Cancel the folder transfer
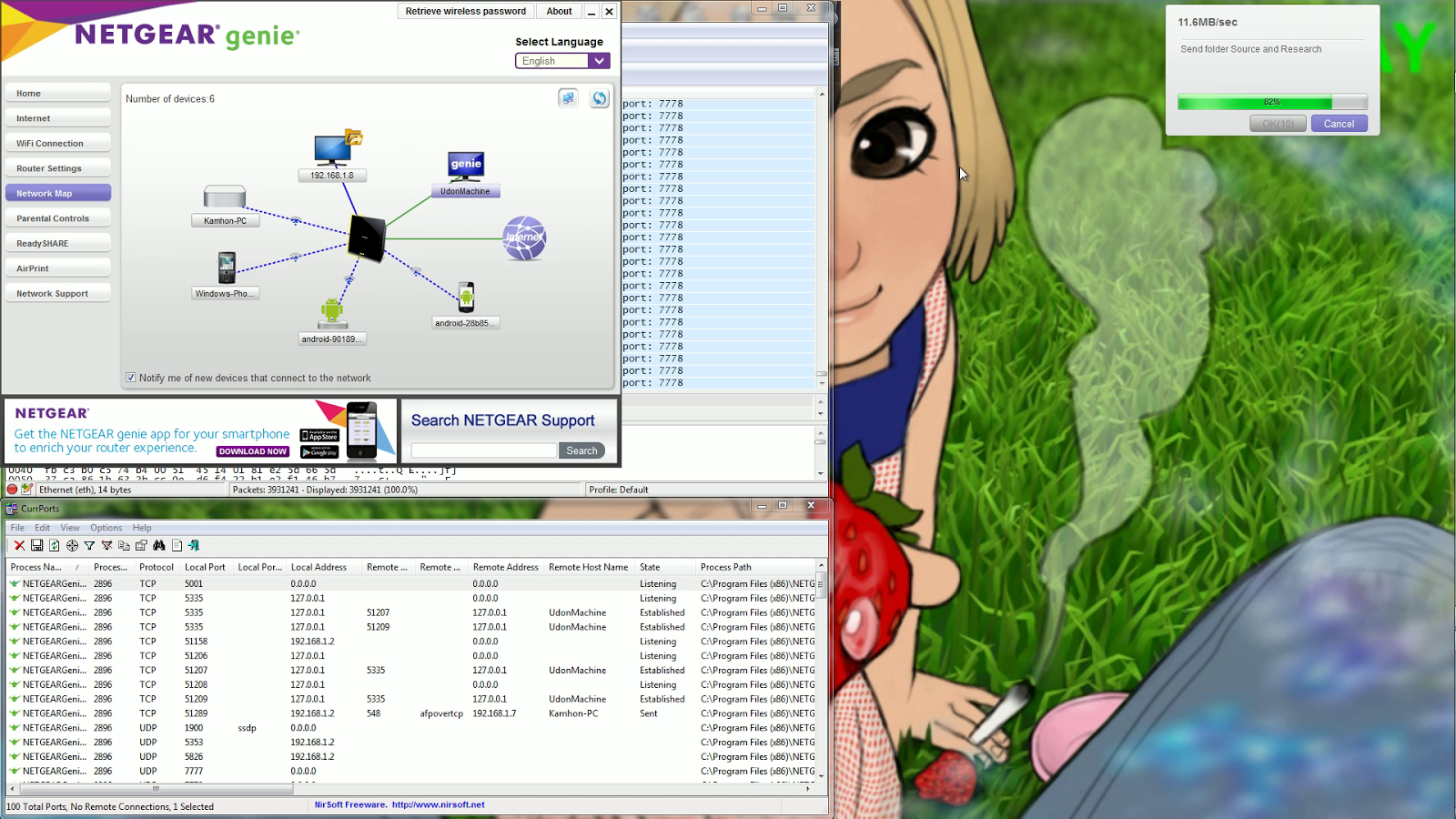 [1339, 124]
